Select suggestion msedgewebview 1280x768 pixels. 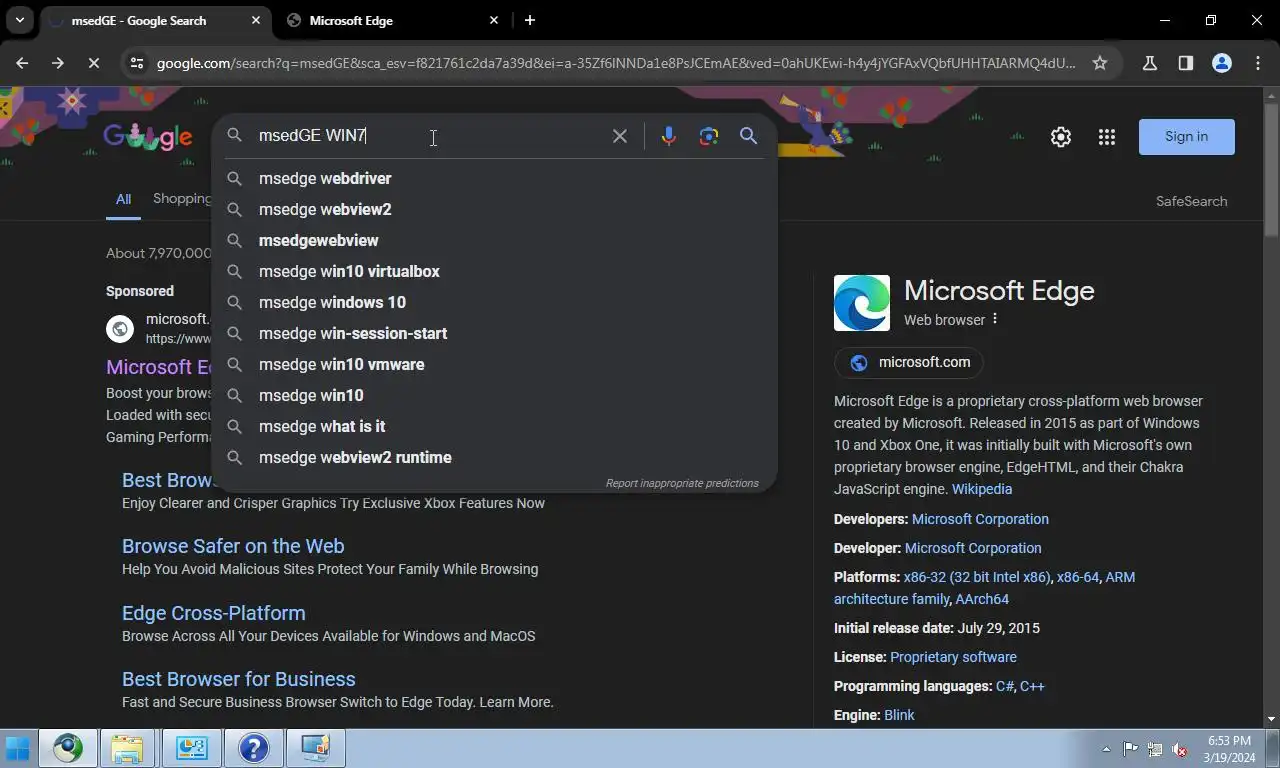[494, 240]
